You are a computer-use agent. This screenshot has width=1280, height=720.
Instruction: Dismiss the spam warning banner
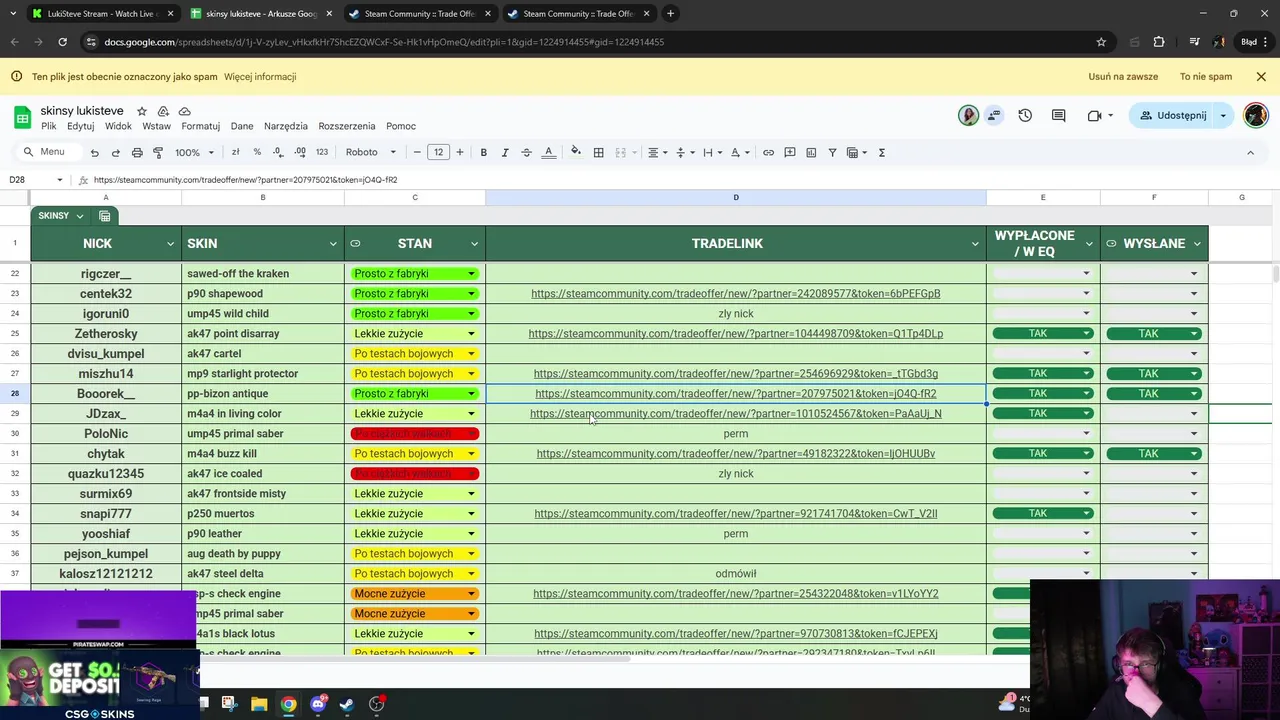(x=1261, y=77)
